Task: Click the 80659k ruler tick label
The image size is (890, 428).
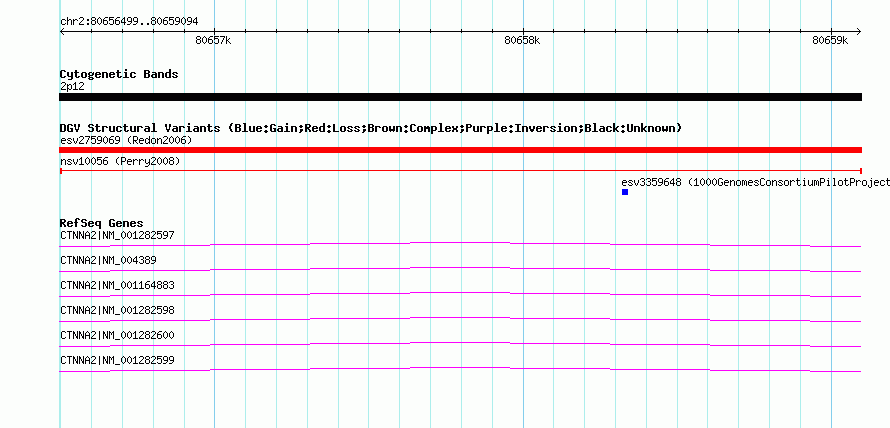Action: [x=830, y=40]
